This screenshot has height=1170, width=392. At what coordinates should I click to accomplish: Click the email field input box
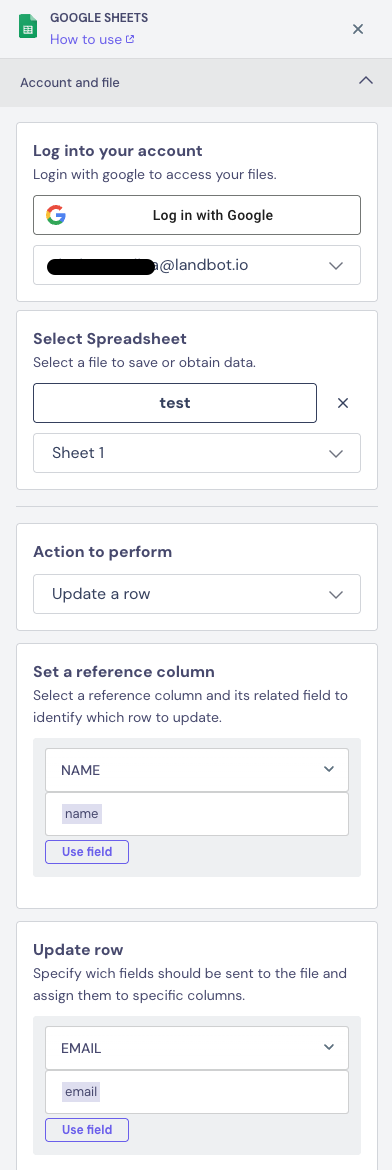pyautogui.click(x=197, y=1092)
